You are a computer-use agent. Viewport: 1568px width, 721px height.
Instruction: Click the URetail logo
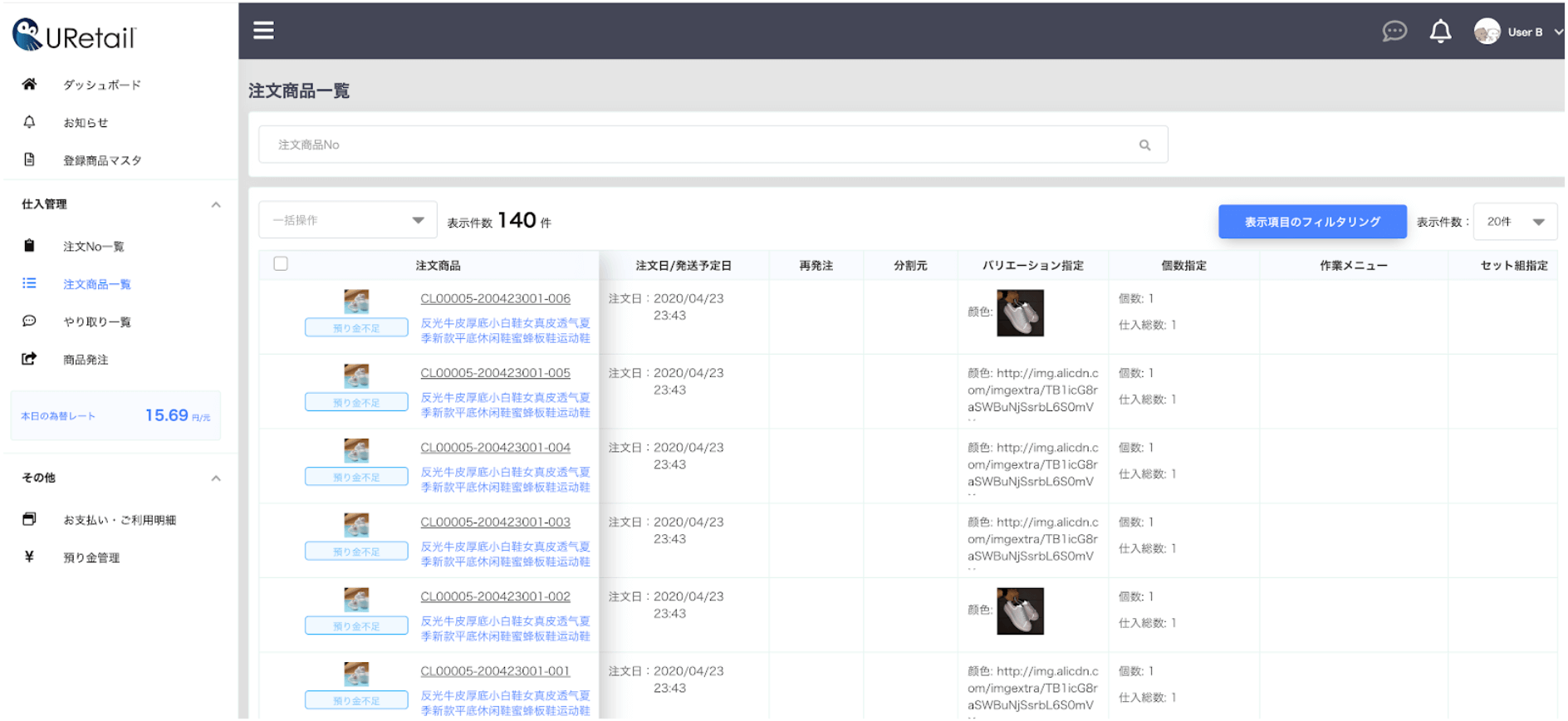[74, 36]
